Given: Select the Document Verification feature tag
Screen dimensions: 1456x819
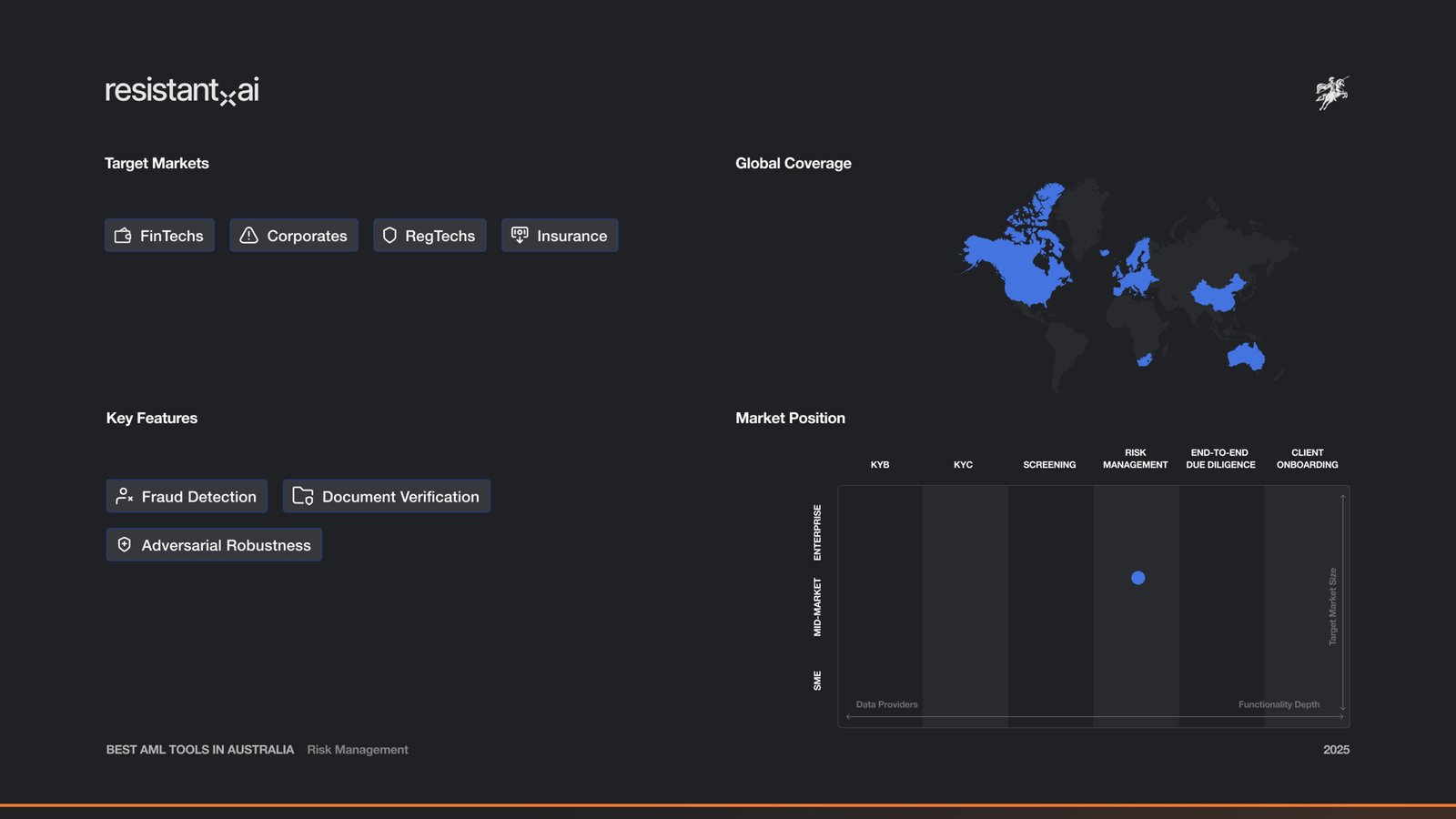Looking at the screenshot, I should click(387, 496).
